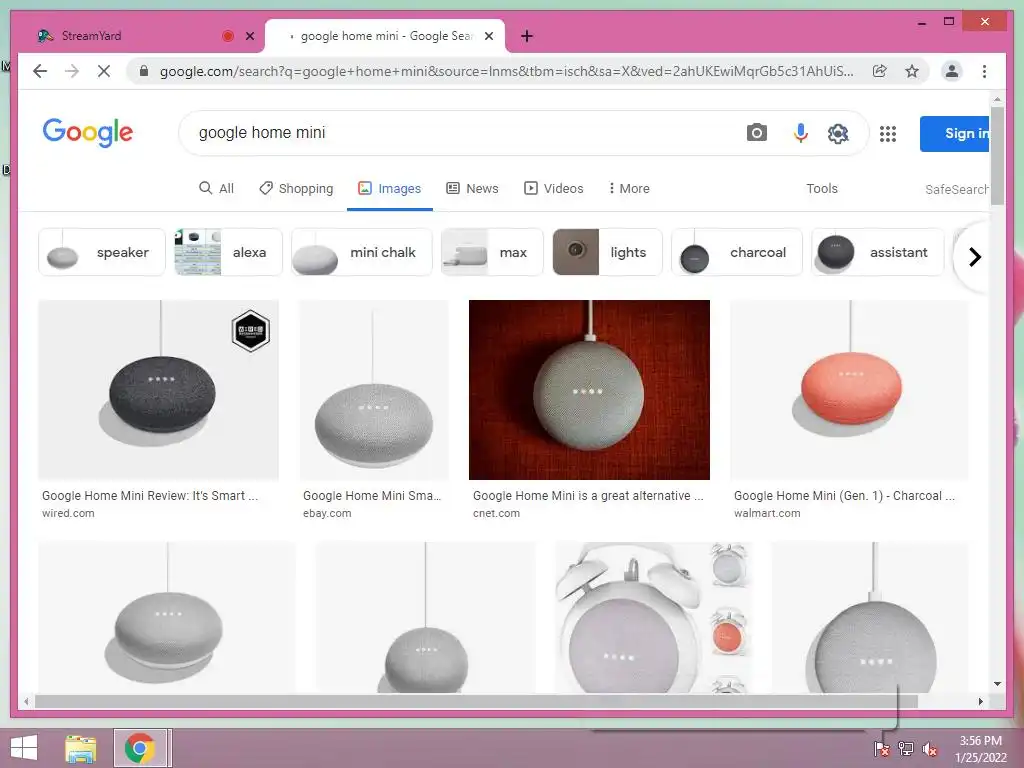This screenshot has width=1024, height=768.
Task: Click the Google logo
Action: point(88,133)
